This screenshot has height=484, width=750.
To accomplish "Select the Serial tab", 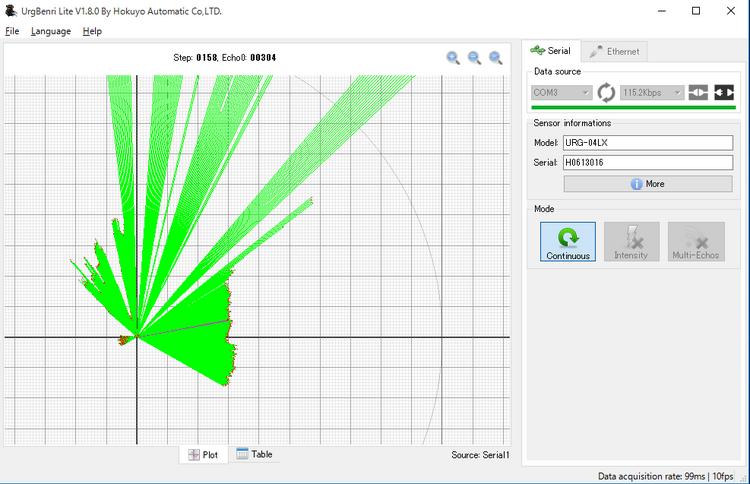I will click(550, 50).
